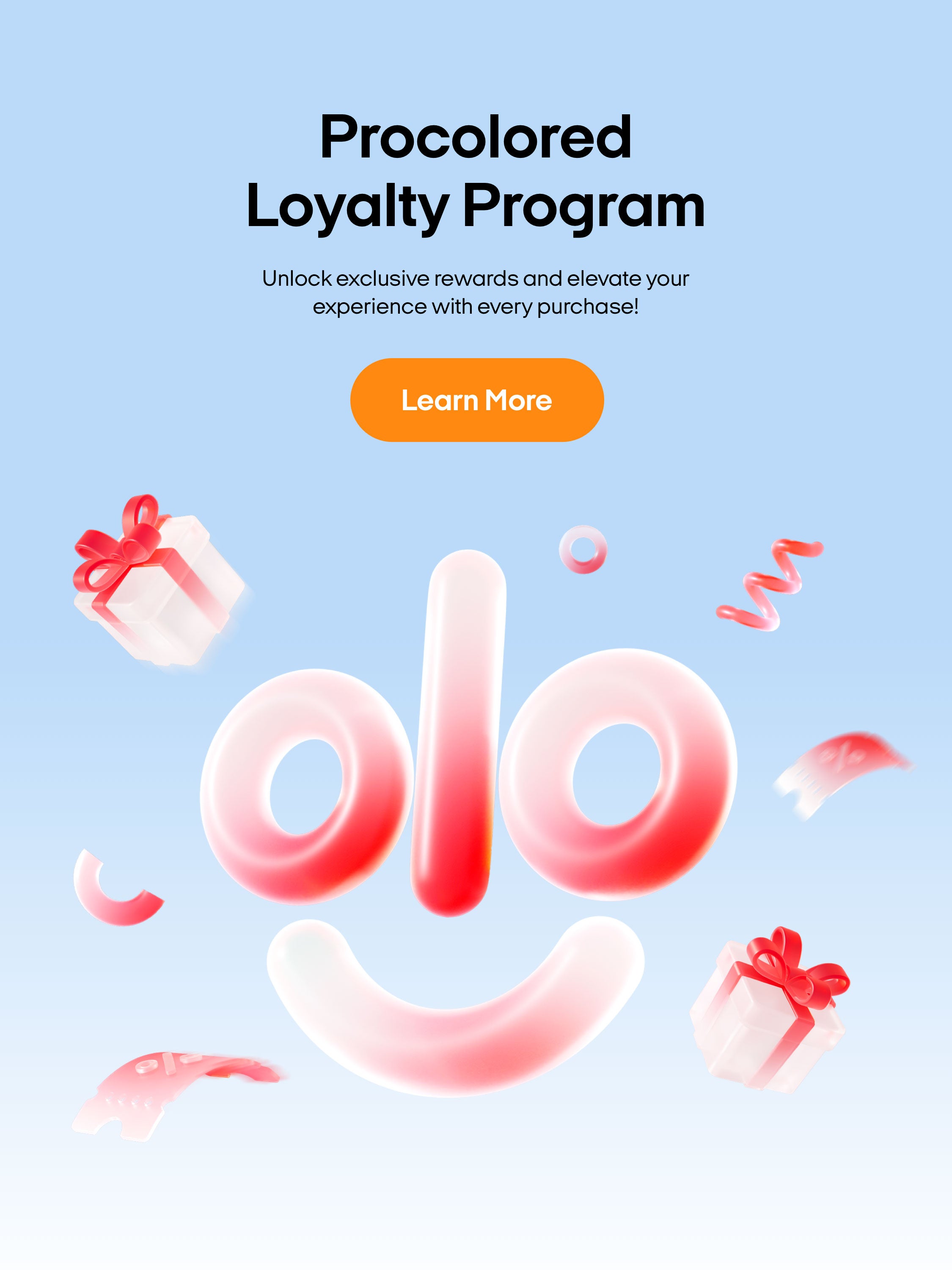Click the smile curve beneath the percent symbol
This screenshot has height=1270, width=952.
click(x=456, y=1005)
